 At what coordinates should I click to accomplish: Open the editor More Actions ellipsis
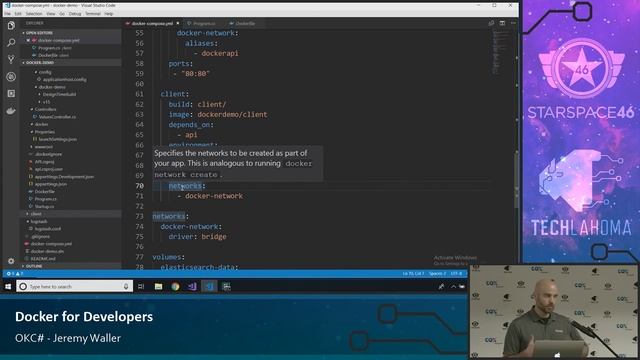513,23
